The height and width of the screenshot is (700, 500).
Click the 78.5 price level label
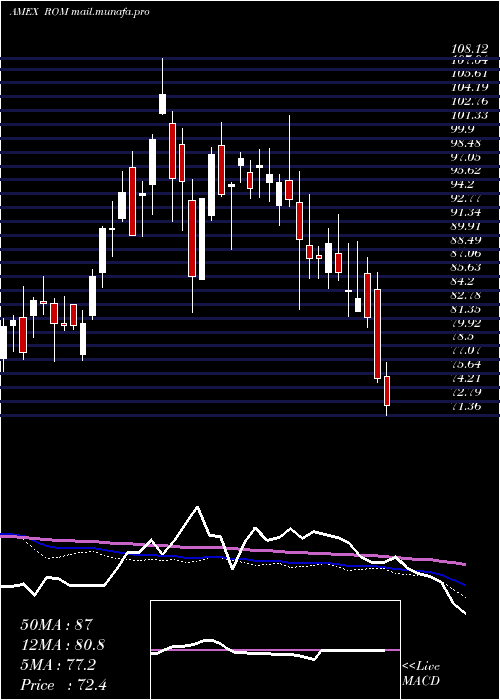462,336
